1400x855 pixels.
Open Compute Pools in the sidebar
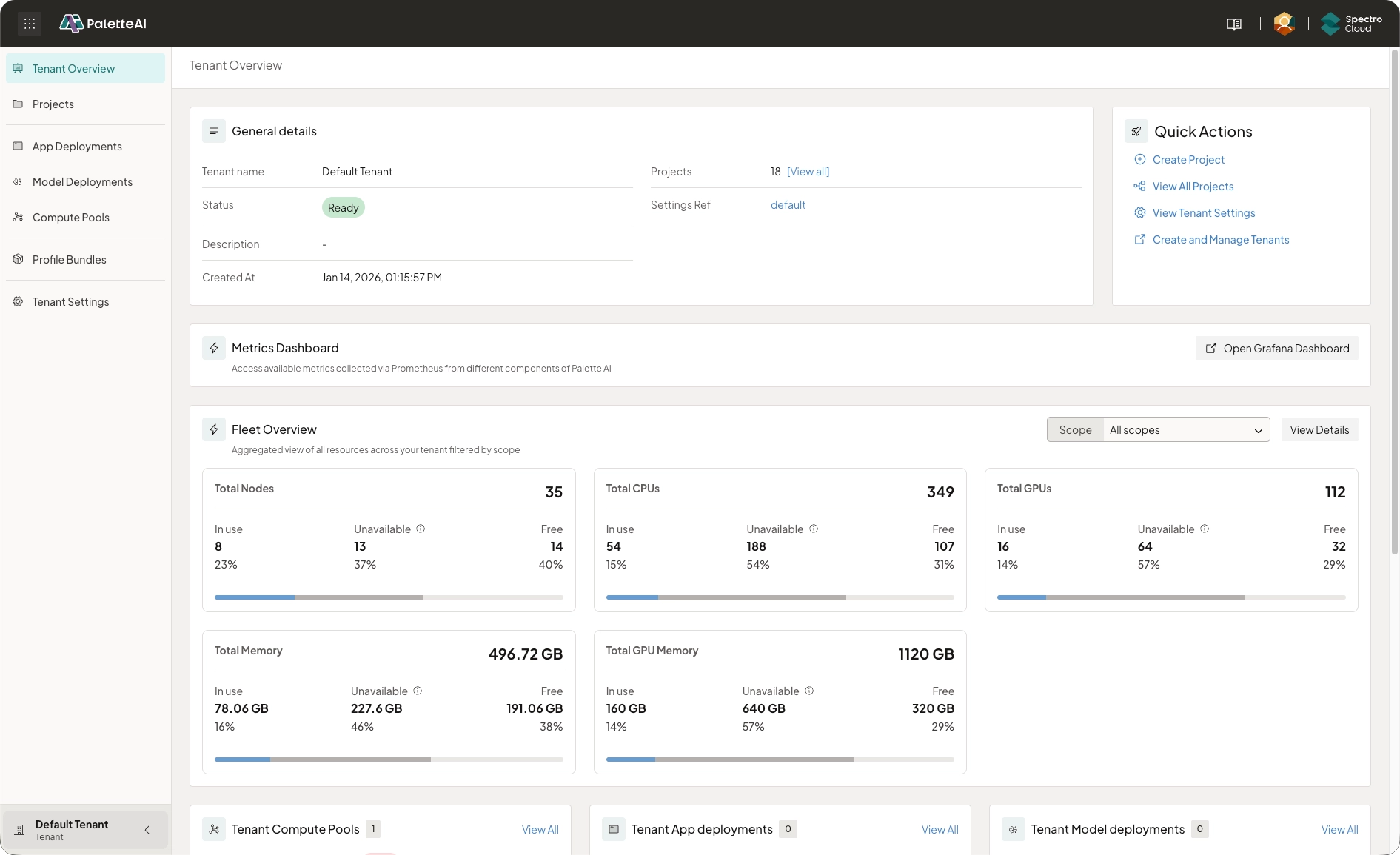(85, 217)
